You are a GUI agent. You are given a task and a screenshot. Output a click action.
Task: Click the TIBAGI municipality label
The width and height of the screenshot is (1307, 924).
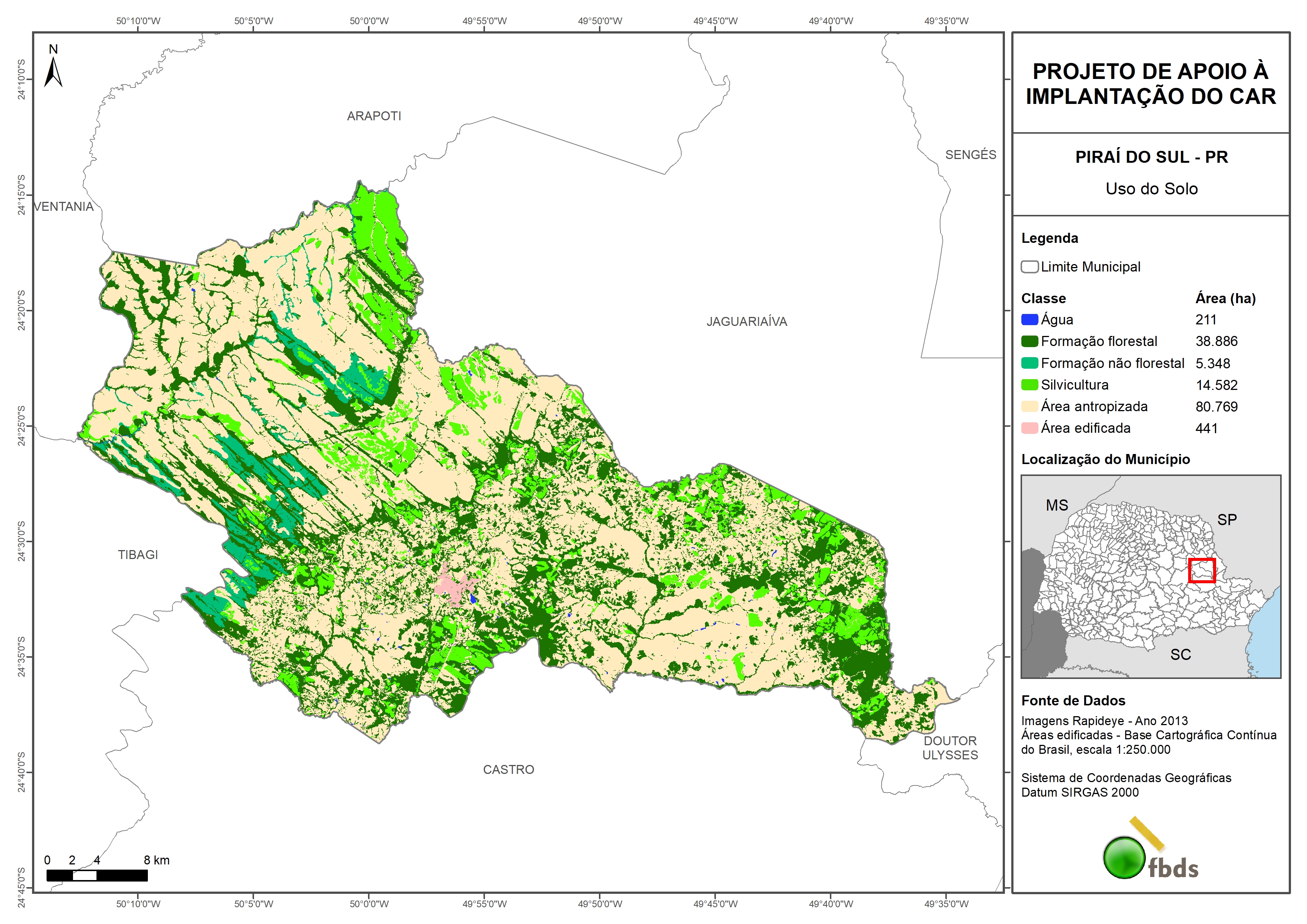pyautogui.click(x=138, y=555)
